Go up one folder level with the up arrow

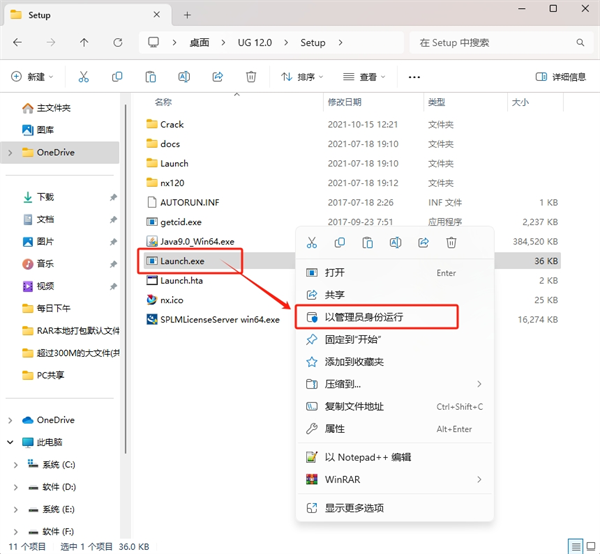click(x=84, y=43)
